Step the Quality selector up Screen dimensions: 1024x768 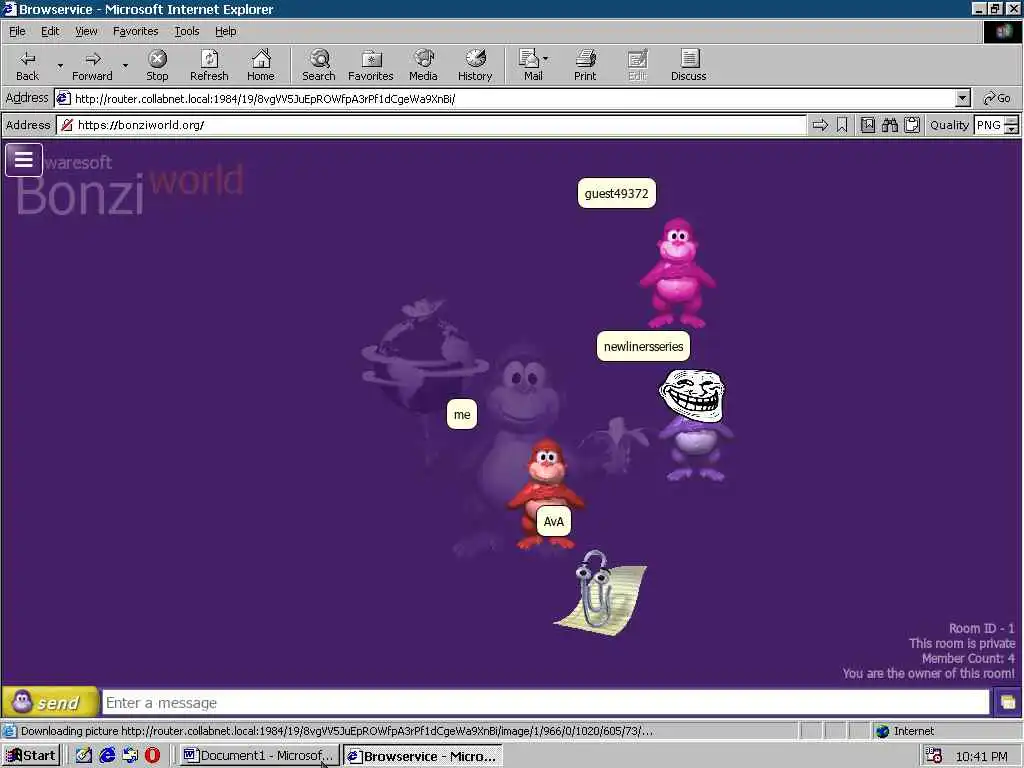click(x=1012, y=120)
